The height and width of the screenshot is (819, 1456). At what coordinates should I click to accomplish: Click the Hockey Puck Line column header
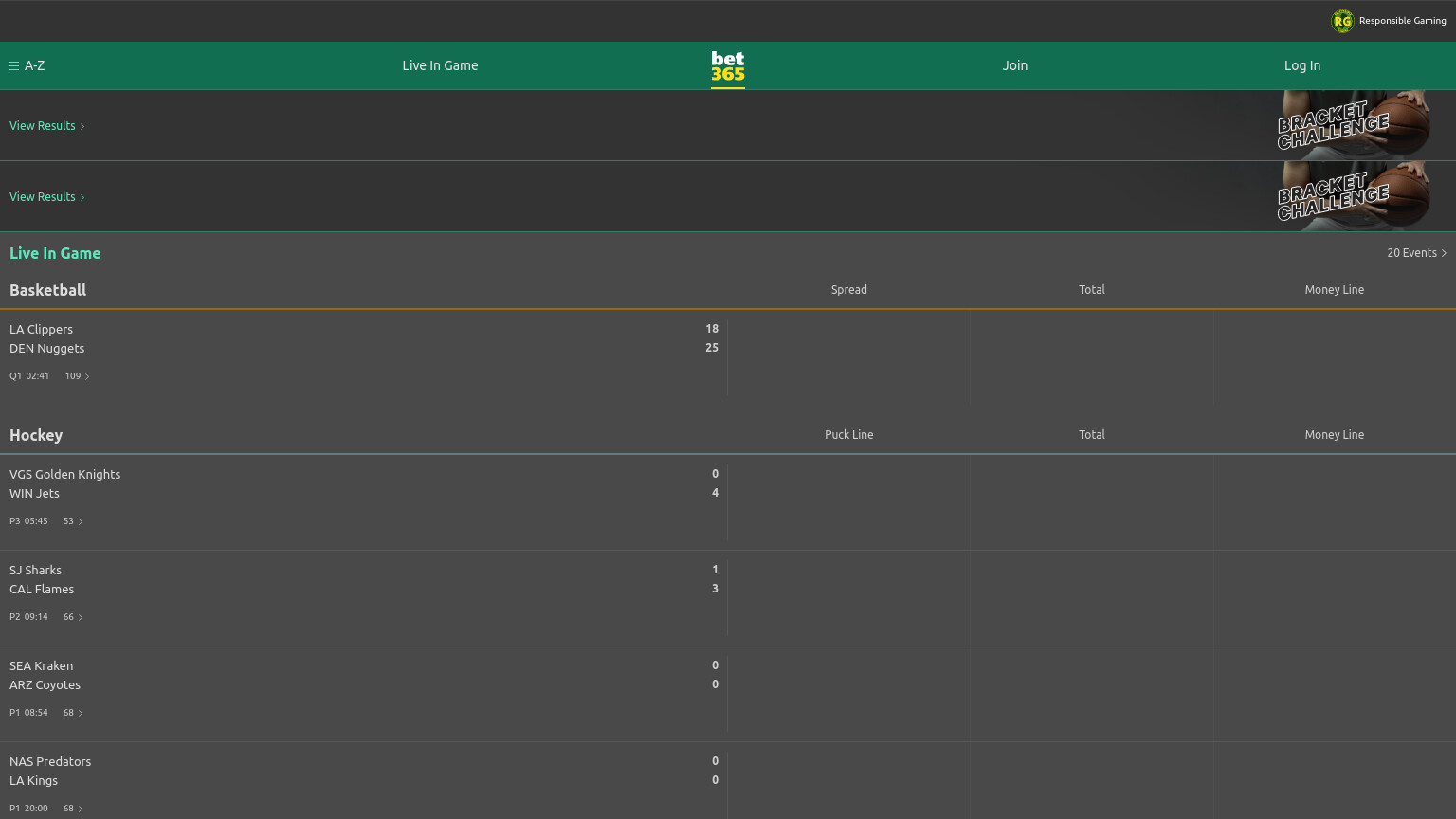[x=849, y=435]
